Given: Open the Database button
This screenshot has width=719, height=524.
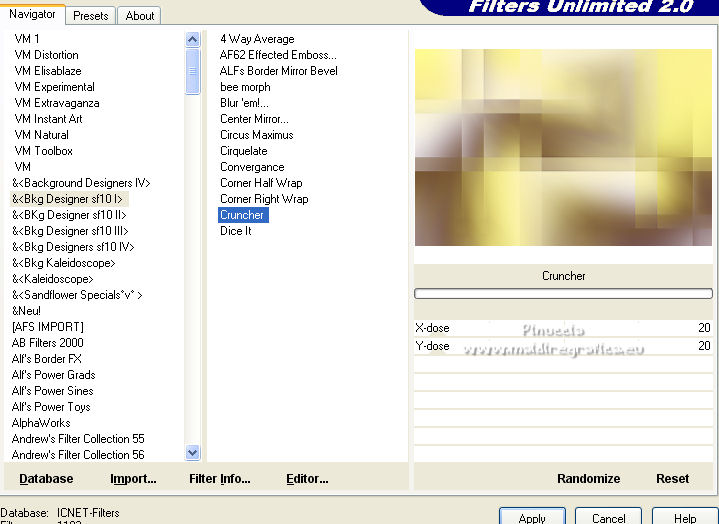Looking at the screenshot, I should coord(46,479).
